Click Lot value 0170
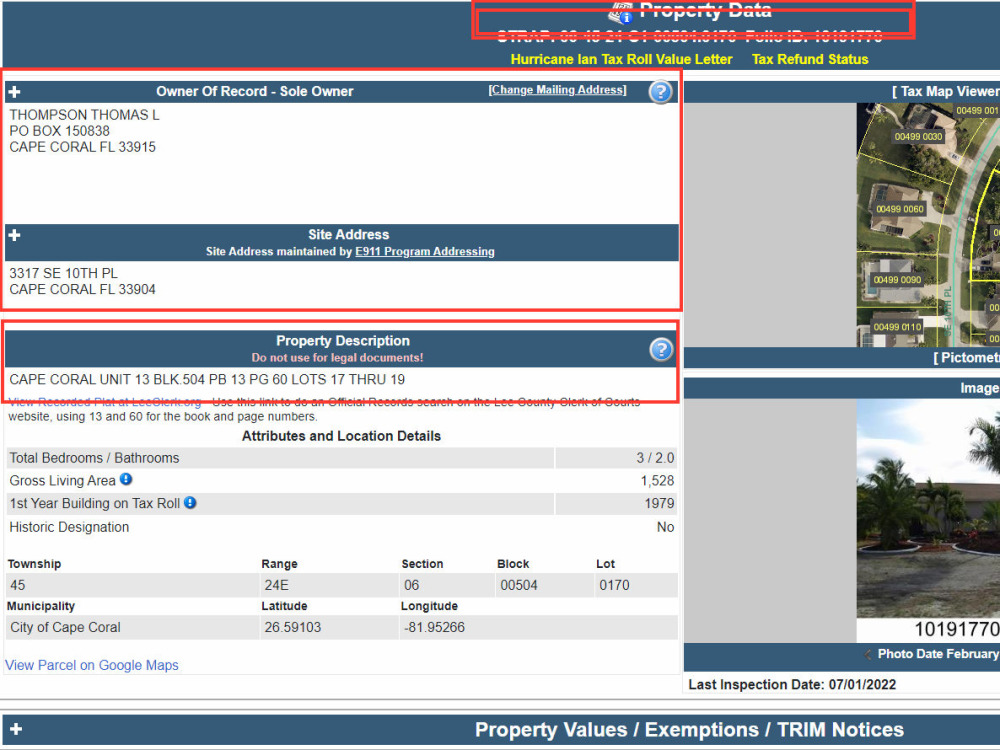The height and width of the screenshot is (750, 1000). click(614, 585)
